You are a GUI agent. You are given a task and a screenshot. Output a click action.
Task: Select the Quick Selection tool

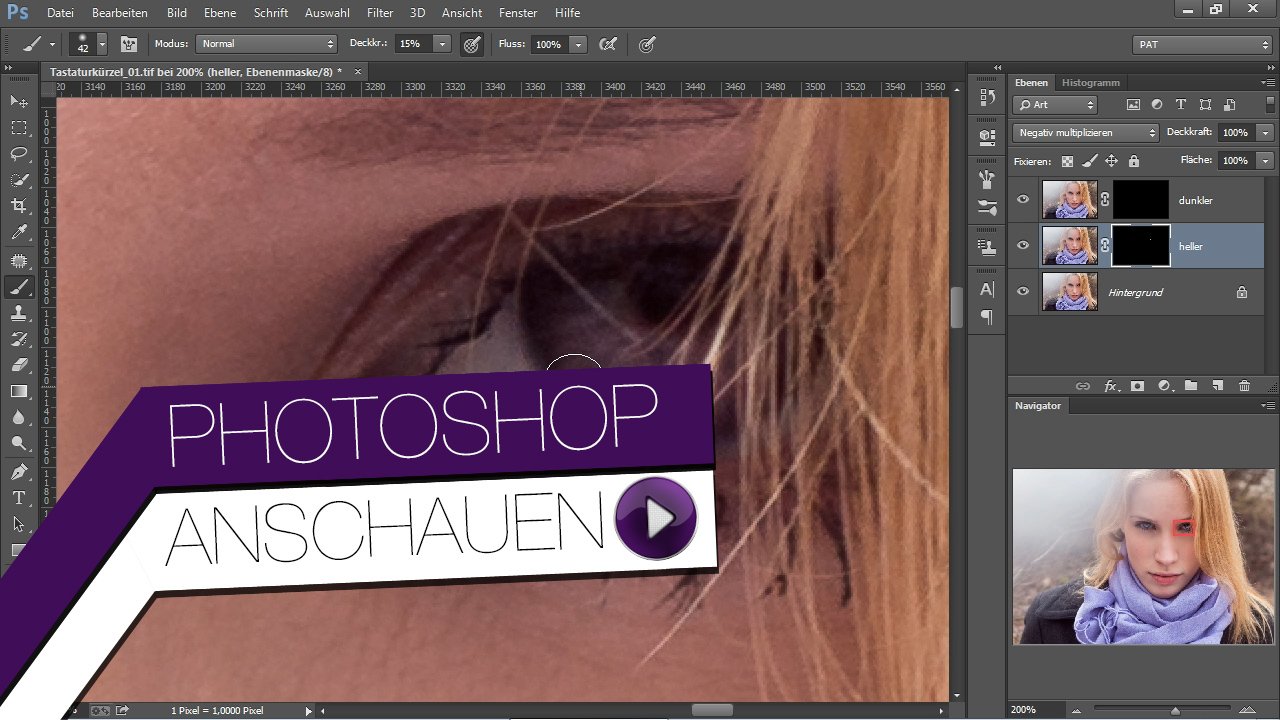19,181
